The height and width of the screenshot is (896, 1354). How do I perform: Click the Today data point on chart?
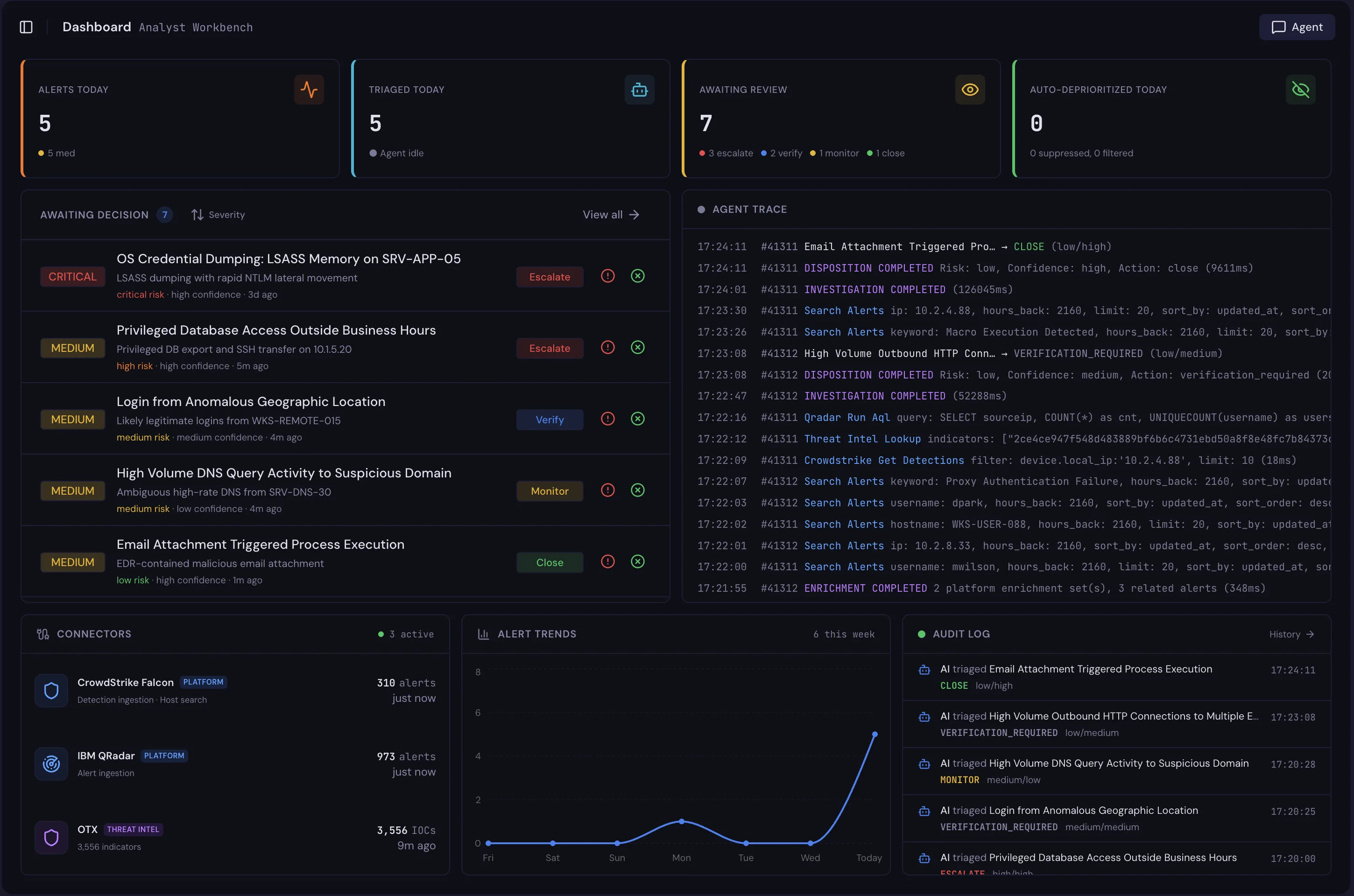pyautogui.click(x=874, y=734)
